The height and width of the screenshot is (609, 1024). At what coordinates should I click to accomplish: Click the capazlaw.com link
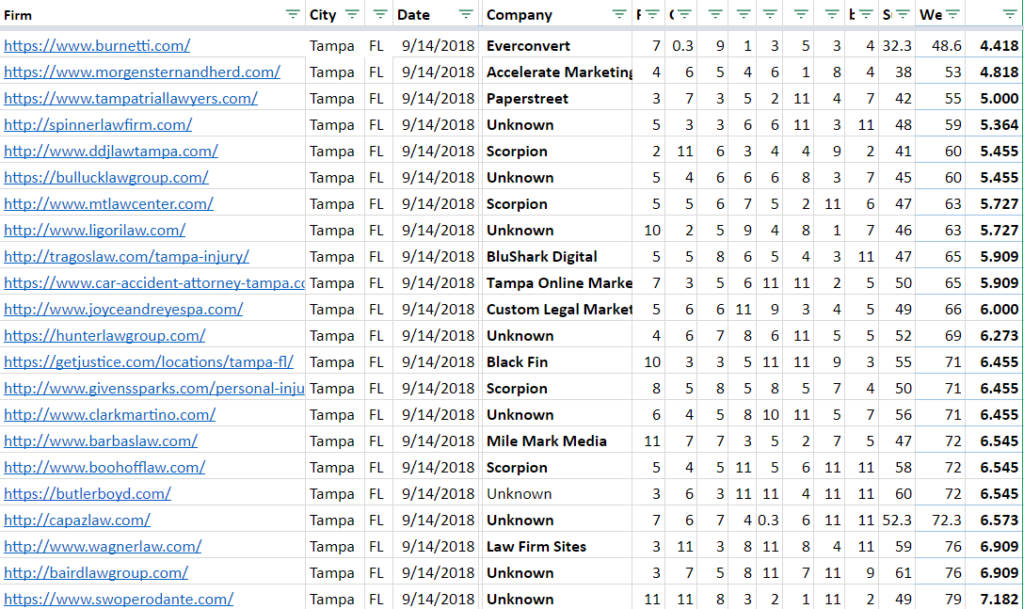click(77, 520)
